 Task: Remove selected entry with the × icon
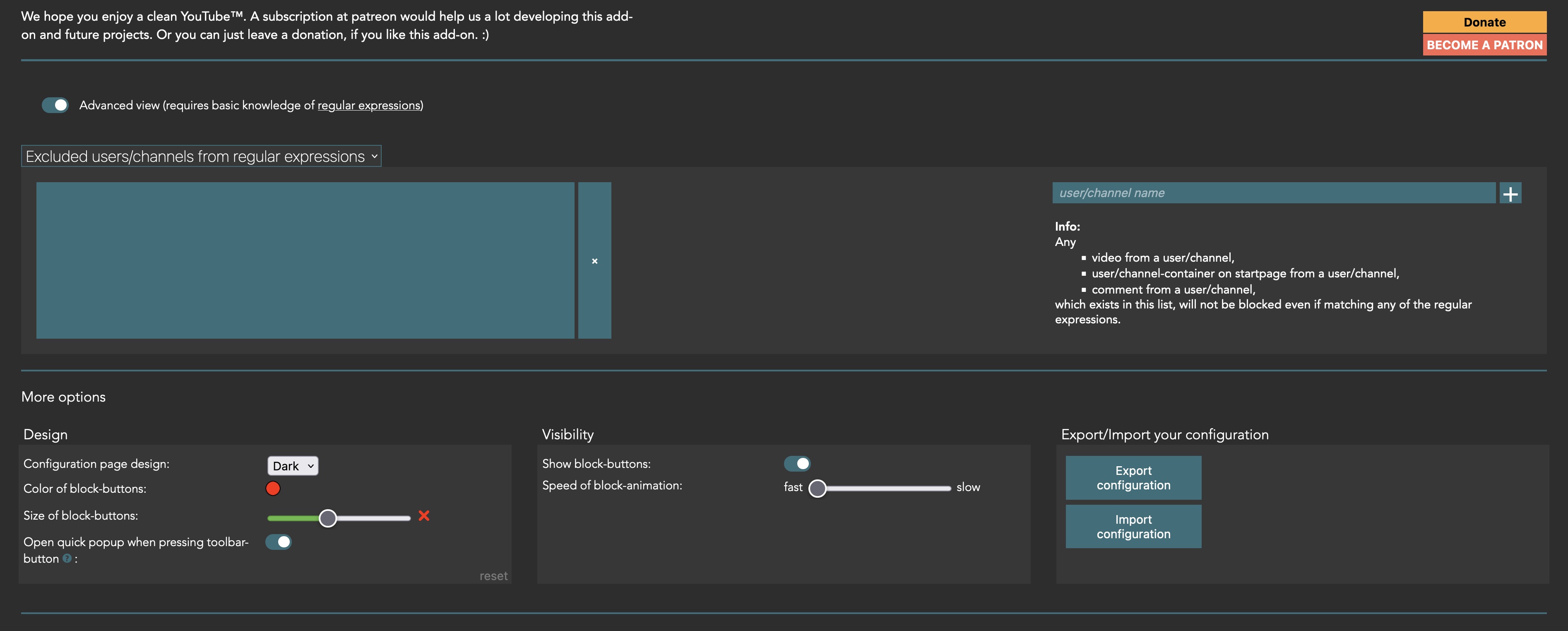pyautogui.click(x=594, y=261)
